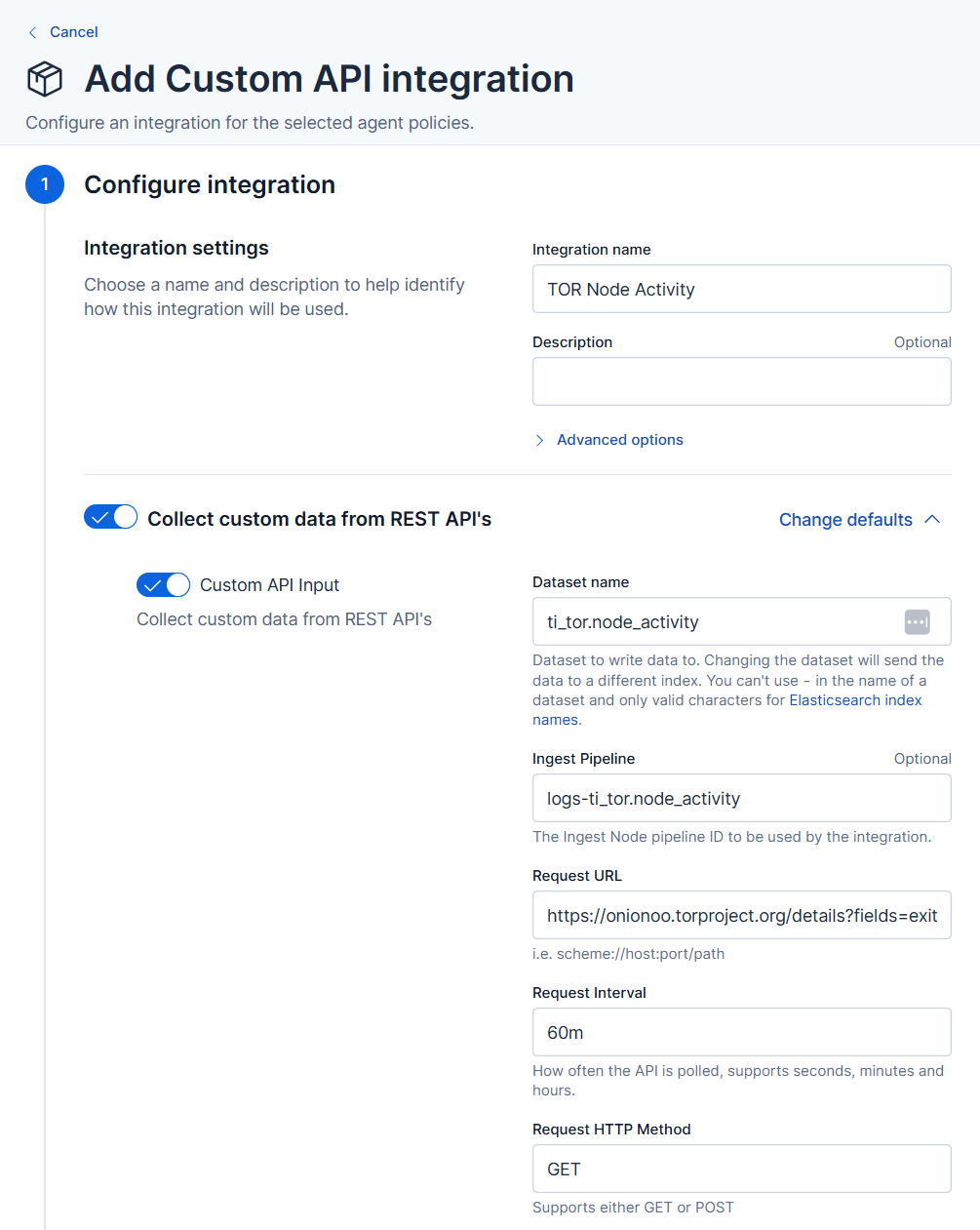Image resolution: width=980 pixels, height=1230 pixels.
Task: Click the Integration name field
Action: 741,289
